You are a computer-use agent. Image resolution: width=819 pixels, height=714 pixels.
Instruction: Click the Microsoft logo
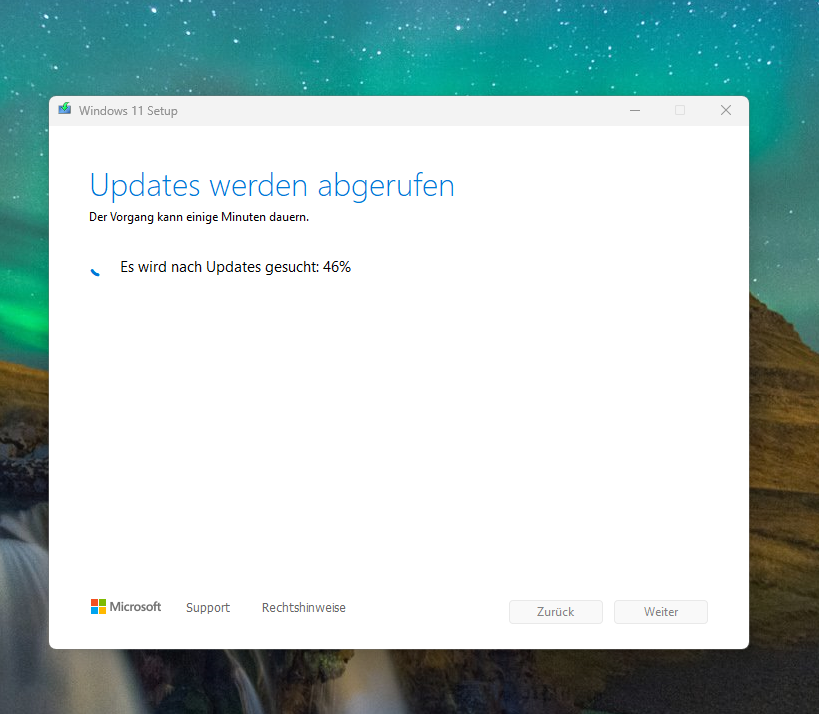tap(126, 606)
